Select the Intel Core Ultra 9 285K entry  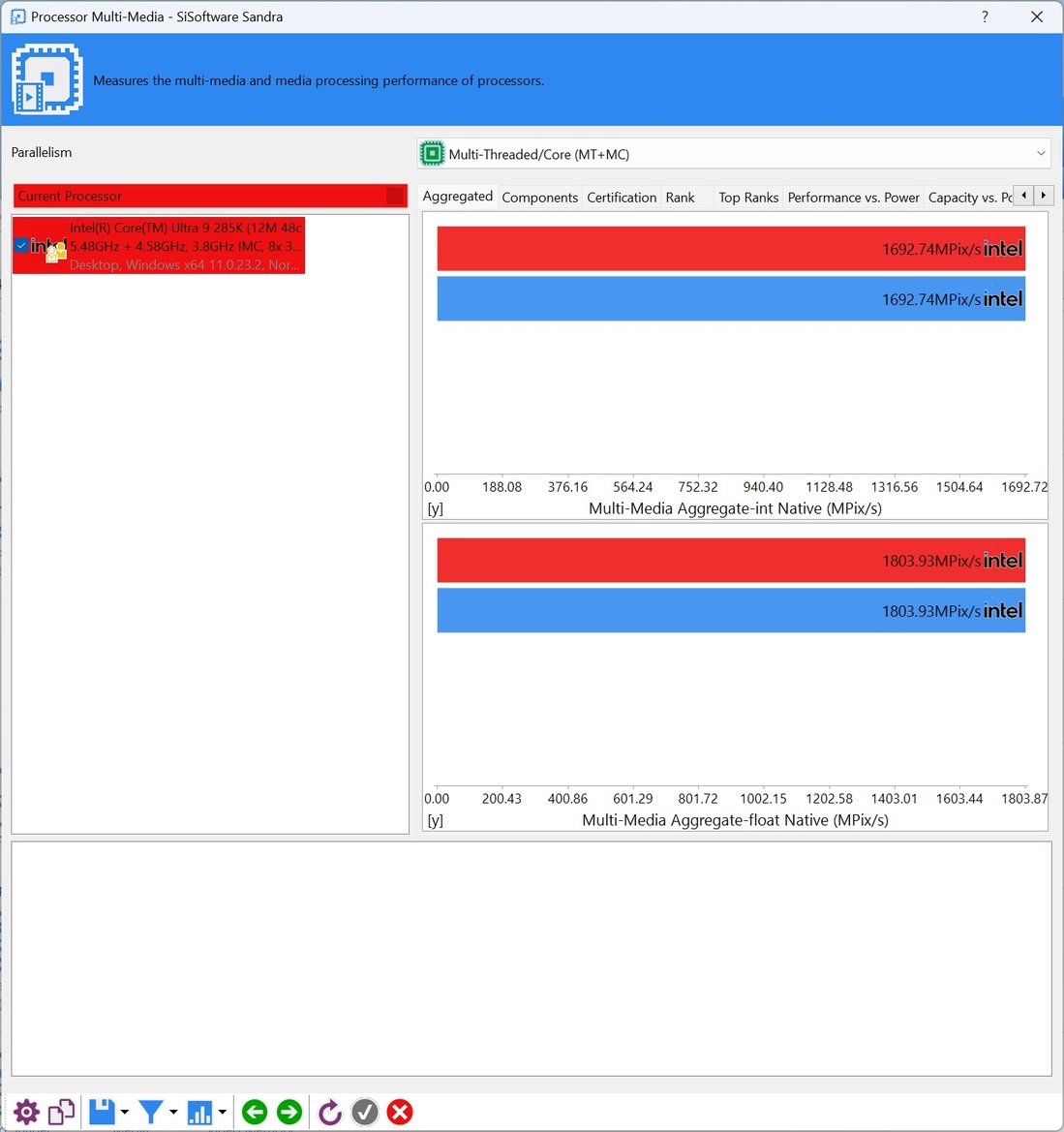pyautogui.click(x=159, y=245)
